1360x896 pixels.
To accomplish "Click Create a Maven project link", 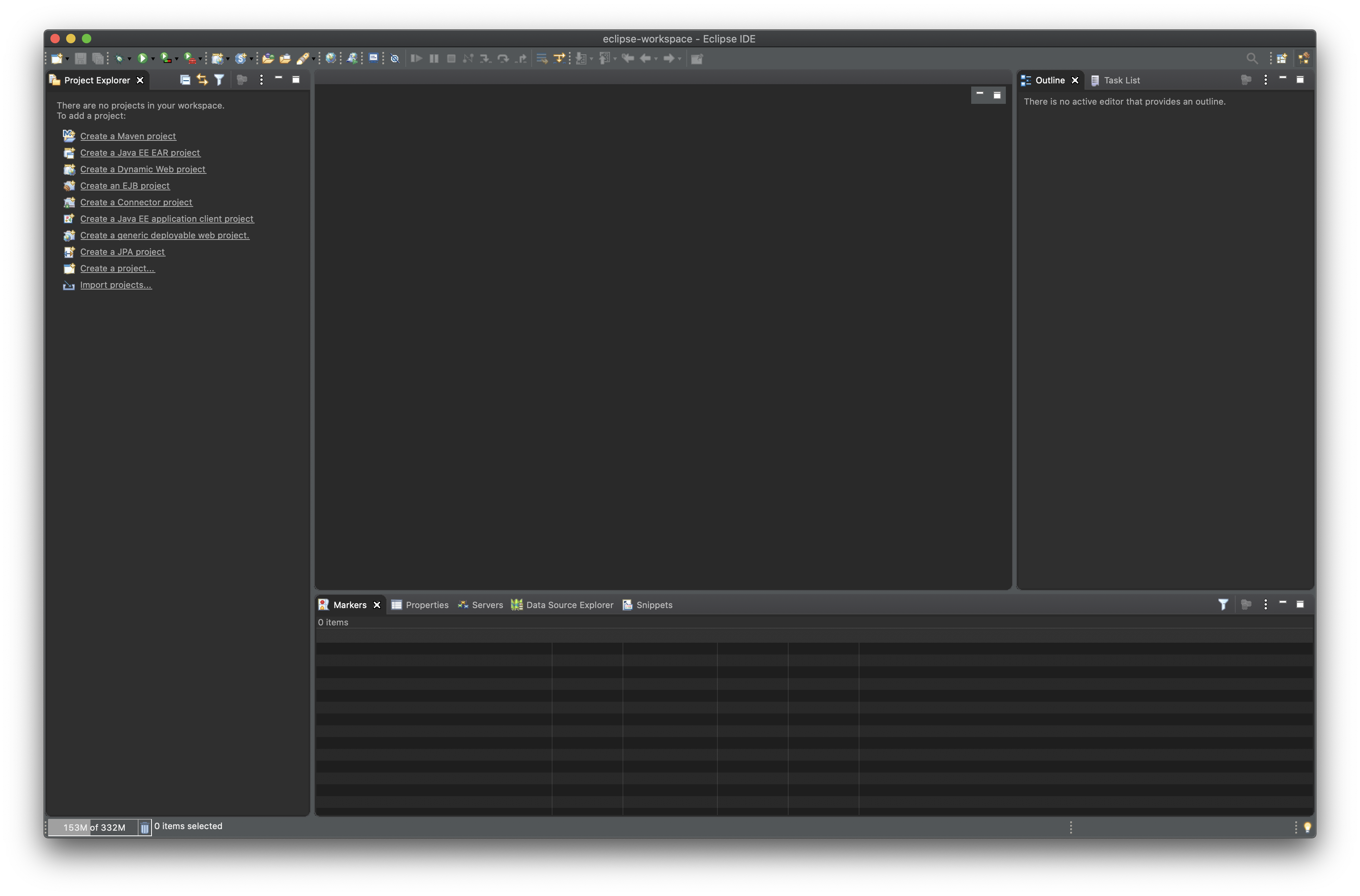I will (x=128, y=136).
